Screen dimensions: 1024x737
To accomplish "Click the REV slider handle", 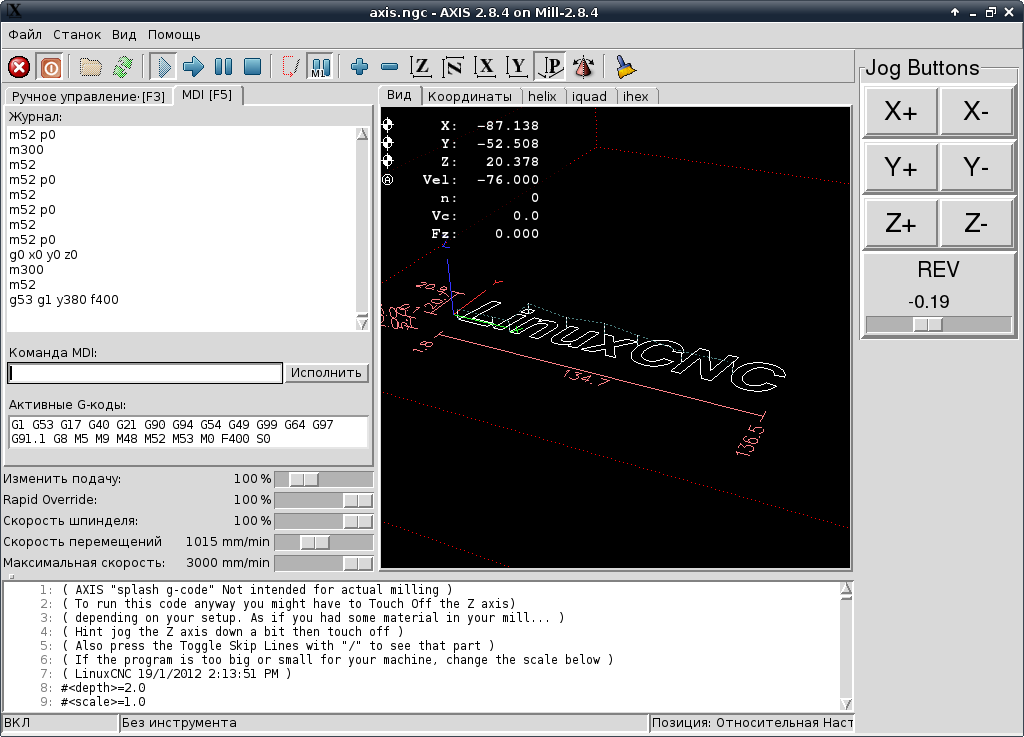I will tap(927, 324).
